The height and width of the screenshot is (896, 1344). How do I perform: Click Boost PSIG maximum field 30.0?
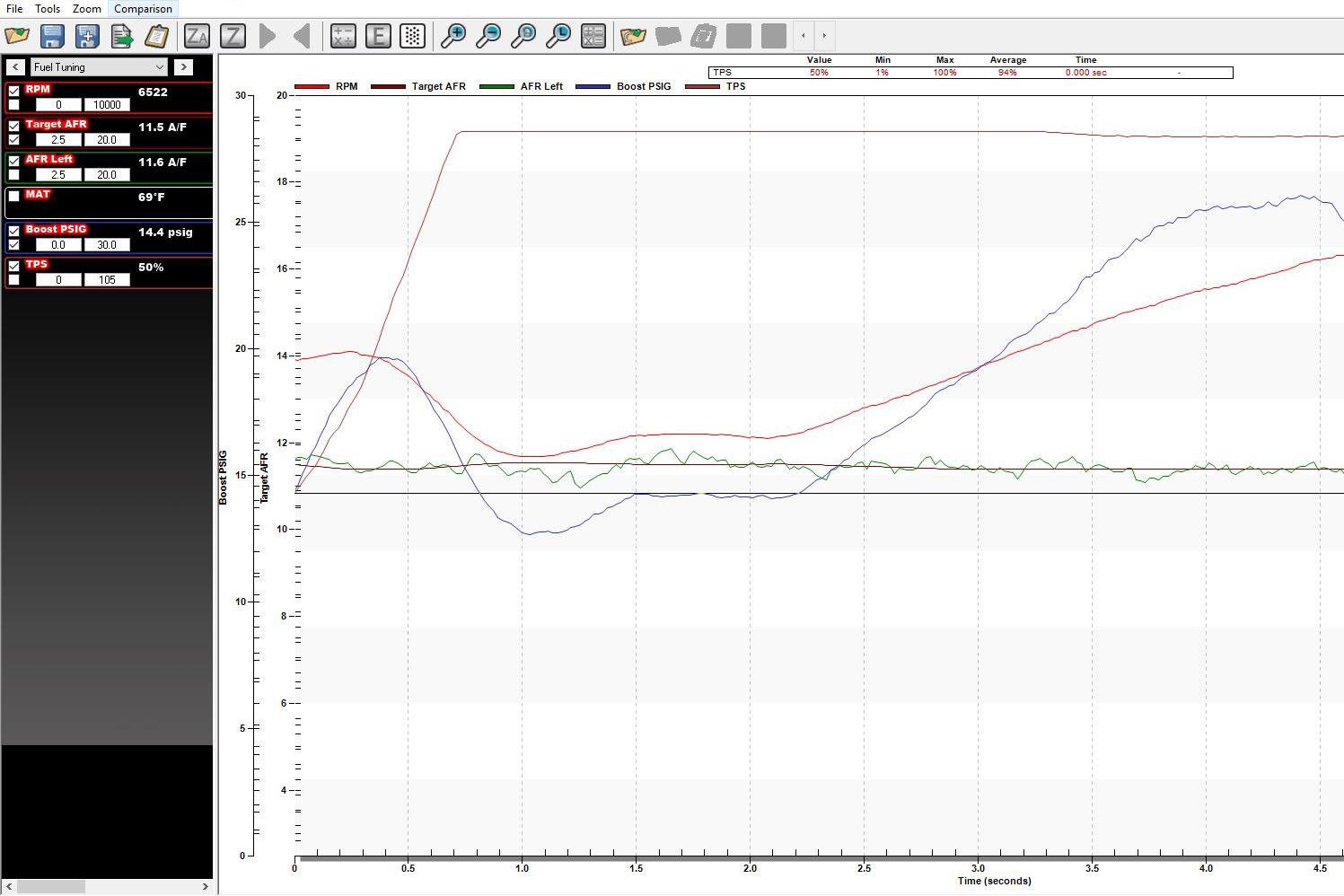107,245
